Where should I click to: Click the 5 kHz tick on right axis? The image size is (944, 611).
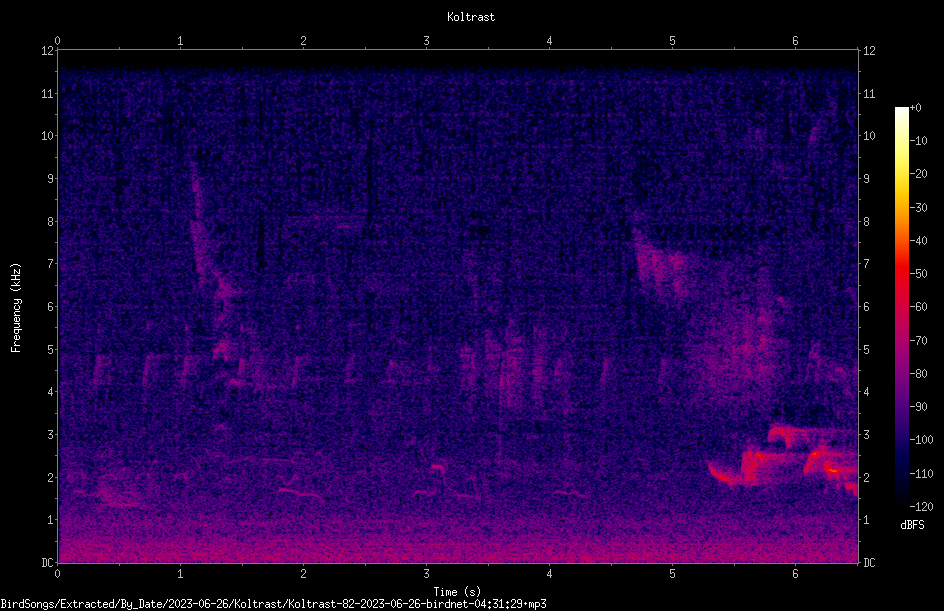pyautogui.click(x=866, y=349)
